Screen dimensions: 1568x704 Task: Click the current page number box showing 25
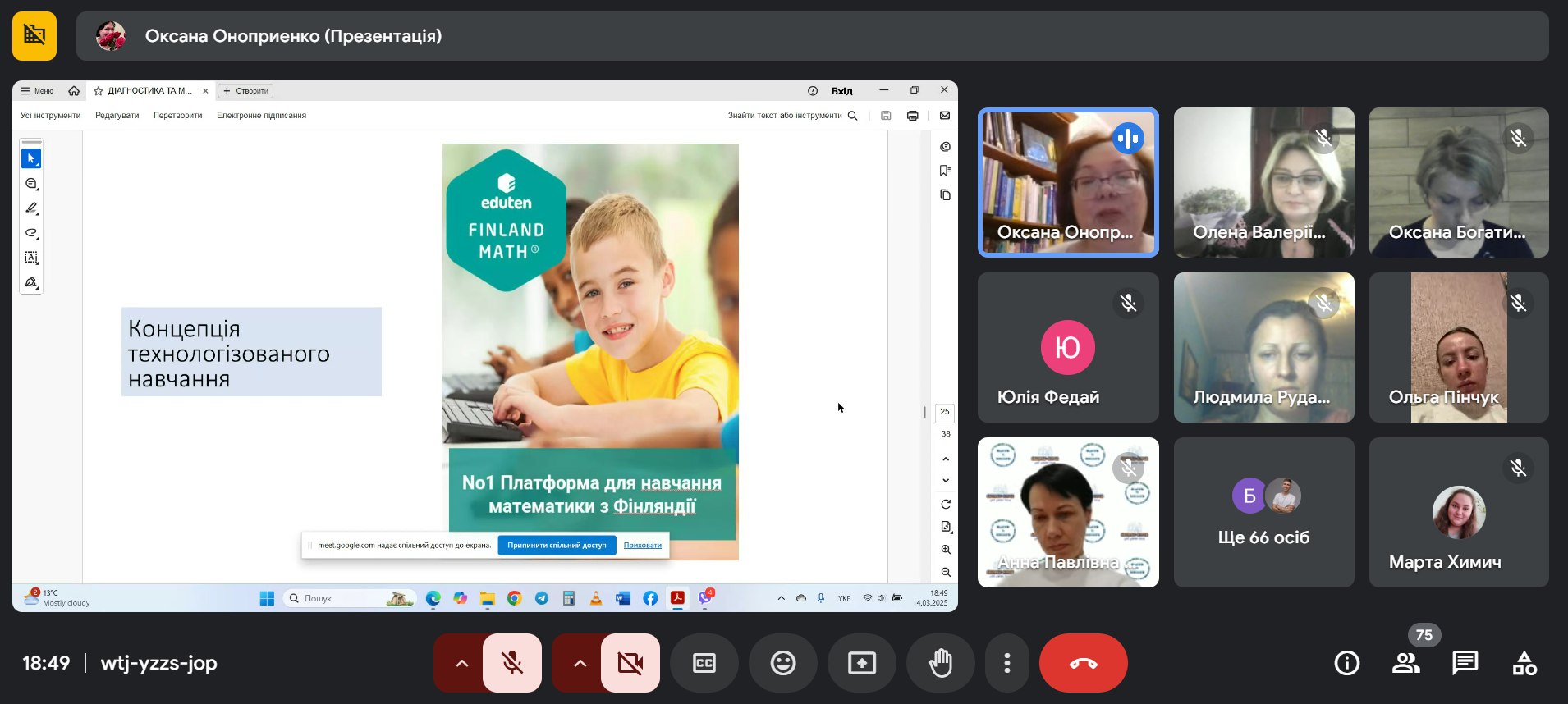[945, 412]
